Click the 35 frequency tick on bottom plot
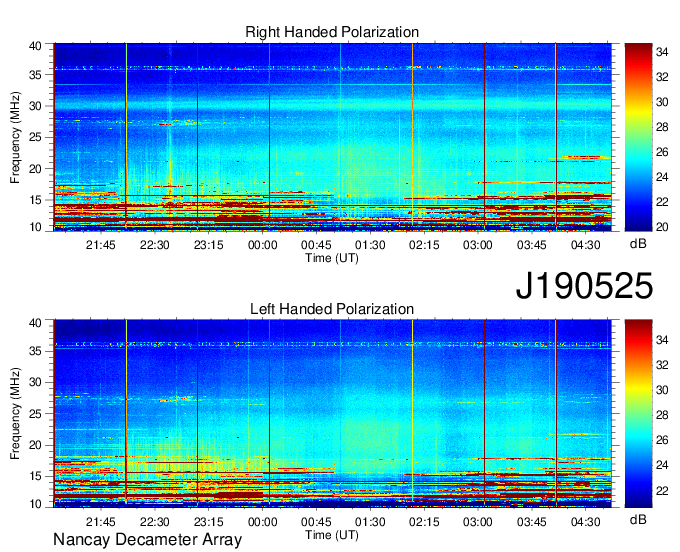The image size is (680, 552). (x=36, y=351)
